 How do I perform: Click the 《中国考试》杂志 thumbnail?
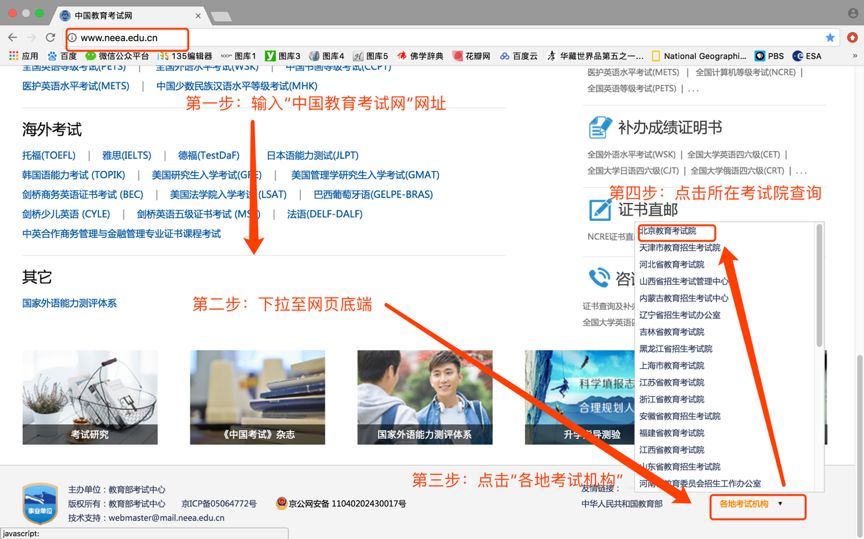[257, 397]
